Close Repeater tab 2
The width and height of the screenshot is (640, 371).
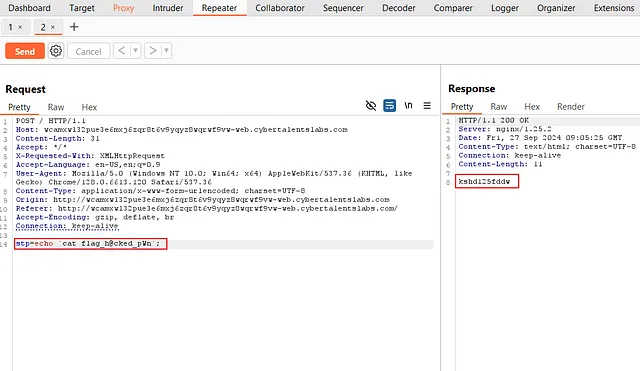point(53,27)
